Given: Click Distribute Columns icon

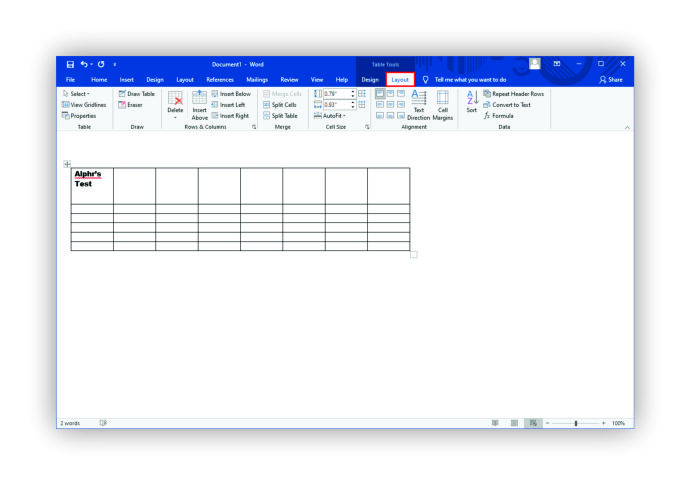Looking at the screenshot, I should pyautogui.click(x=362, y=105).
